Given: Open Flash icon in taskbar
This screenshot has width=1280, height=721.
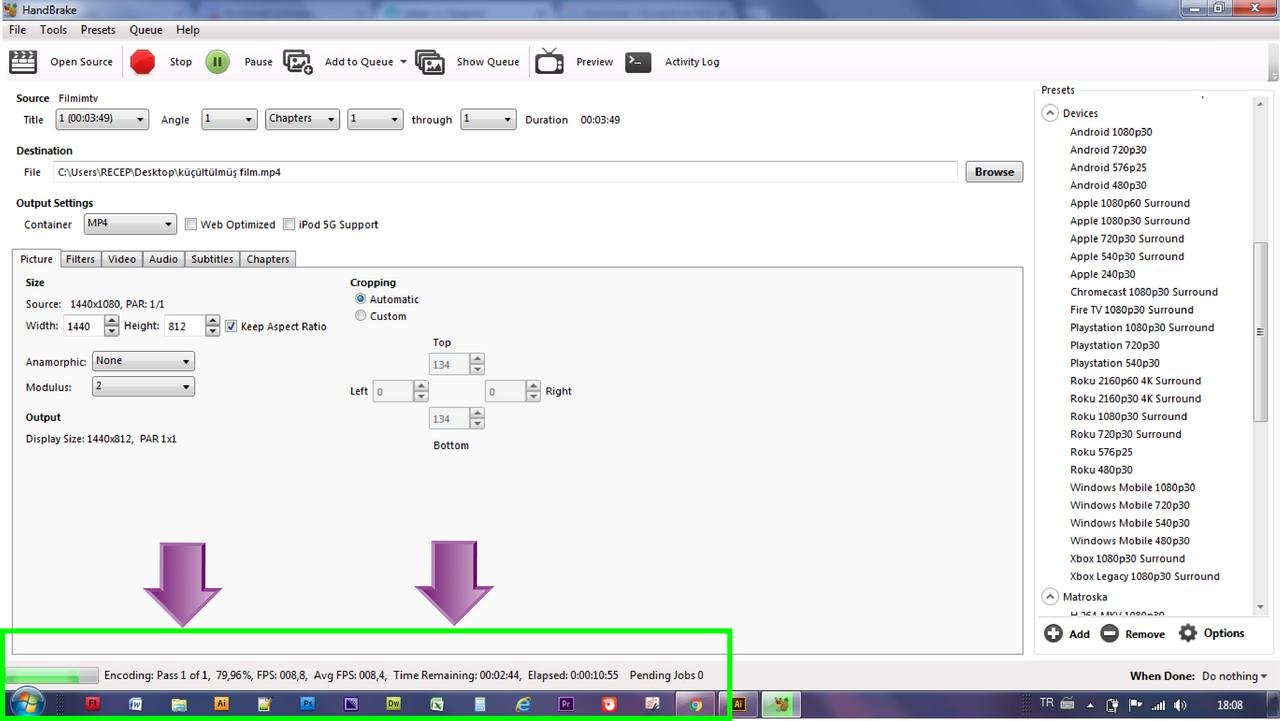Looking at the screenshot, I should click(93, 704).
